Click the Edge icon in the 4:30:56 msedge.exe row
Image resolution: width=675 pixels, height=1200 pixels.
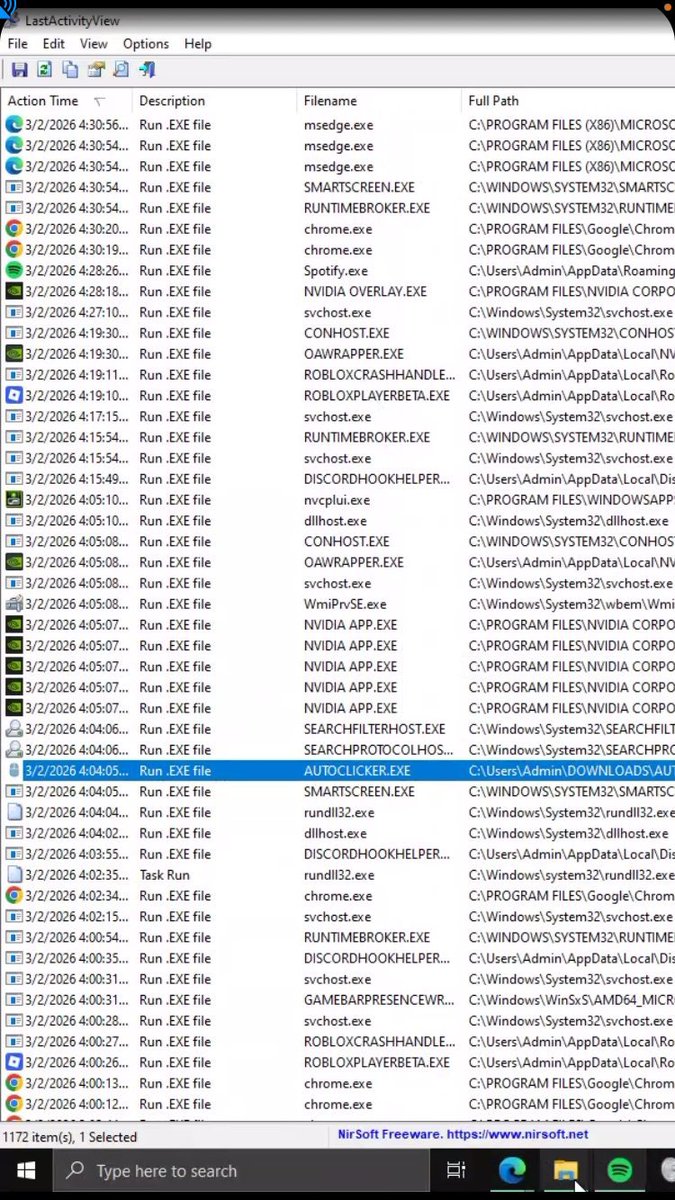point(14,125)
